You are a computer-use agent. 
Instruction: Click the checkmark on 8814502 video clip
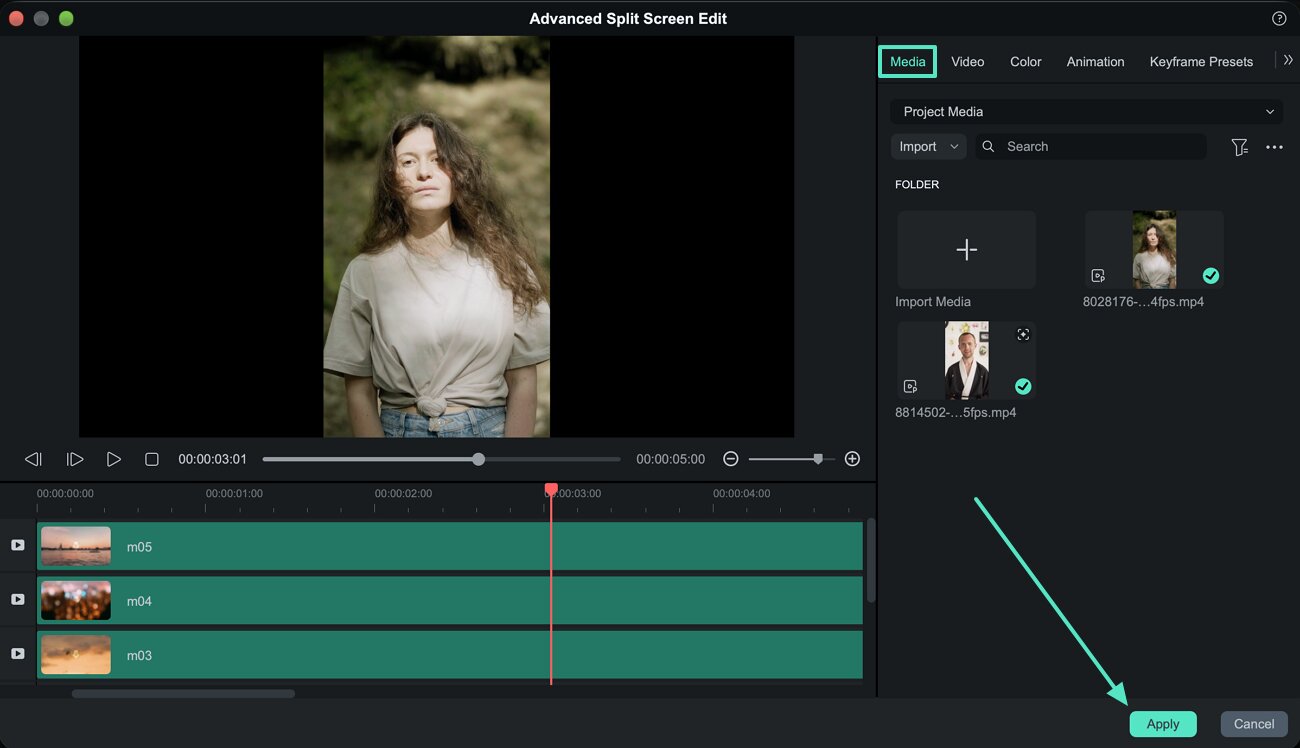(x=1023, y=386)
